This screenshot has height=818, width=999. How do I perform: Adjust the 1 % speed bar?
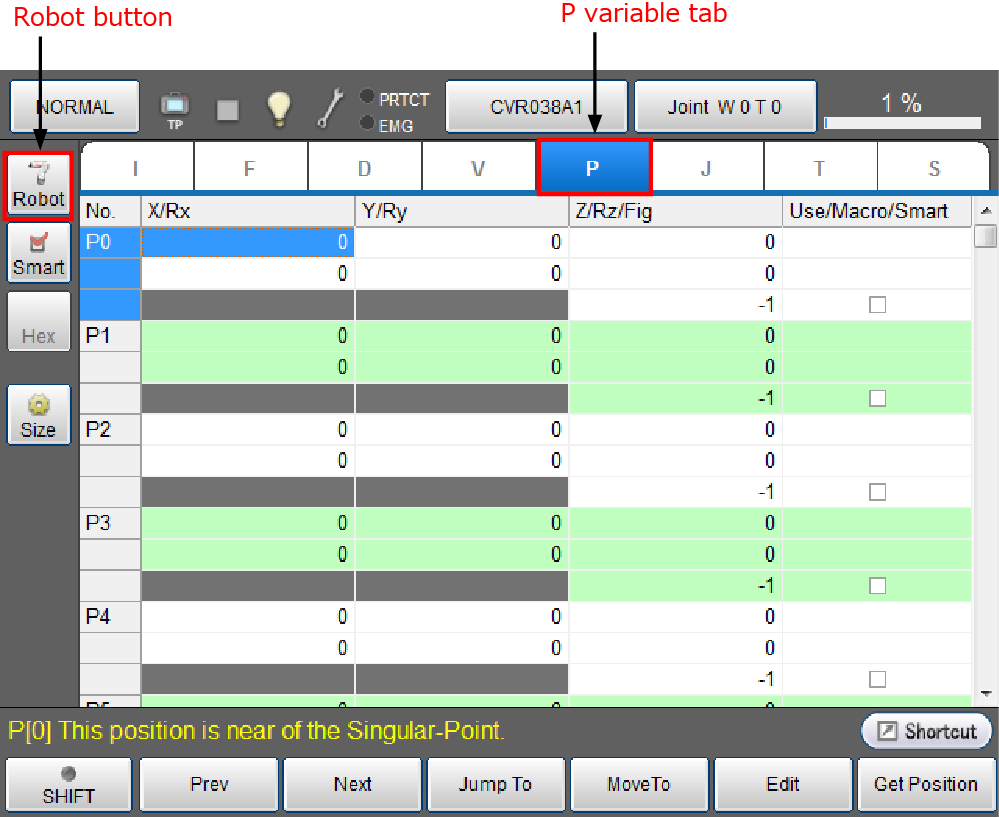901,123
